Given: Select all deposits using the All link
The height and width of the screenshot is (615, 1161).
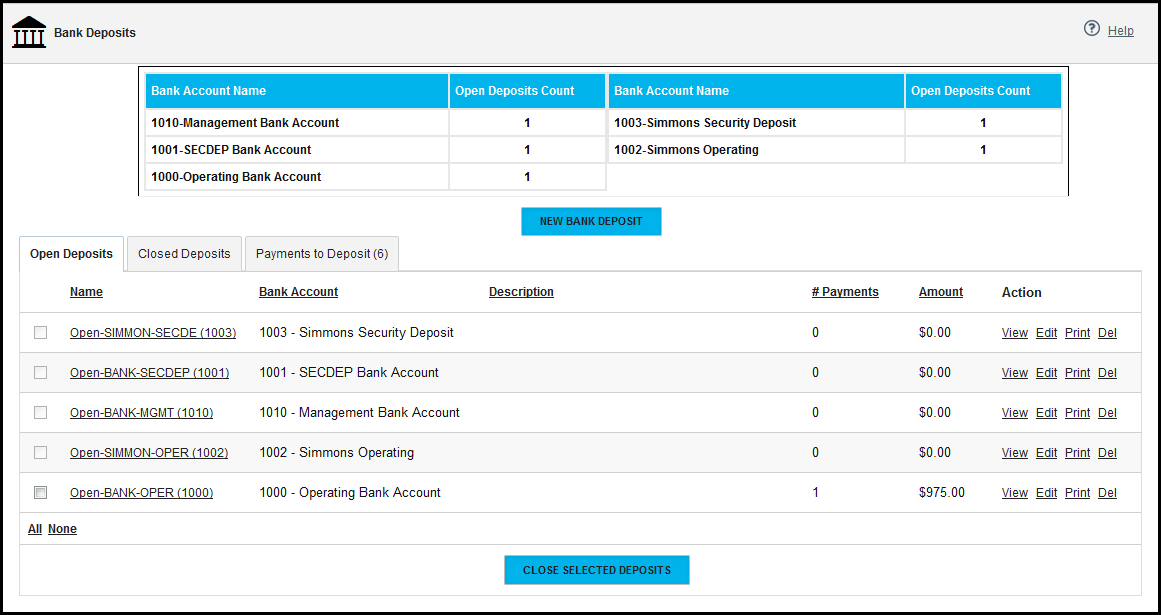Looking at the screenshot, I should coord(35,529).
